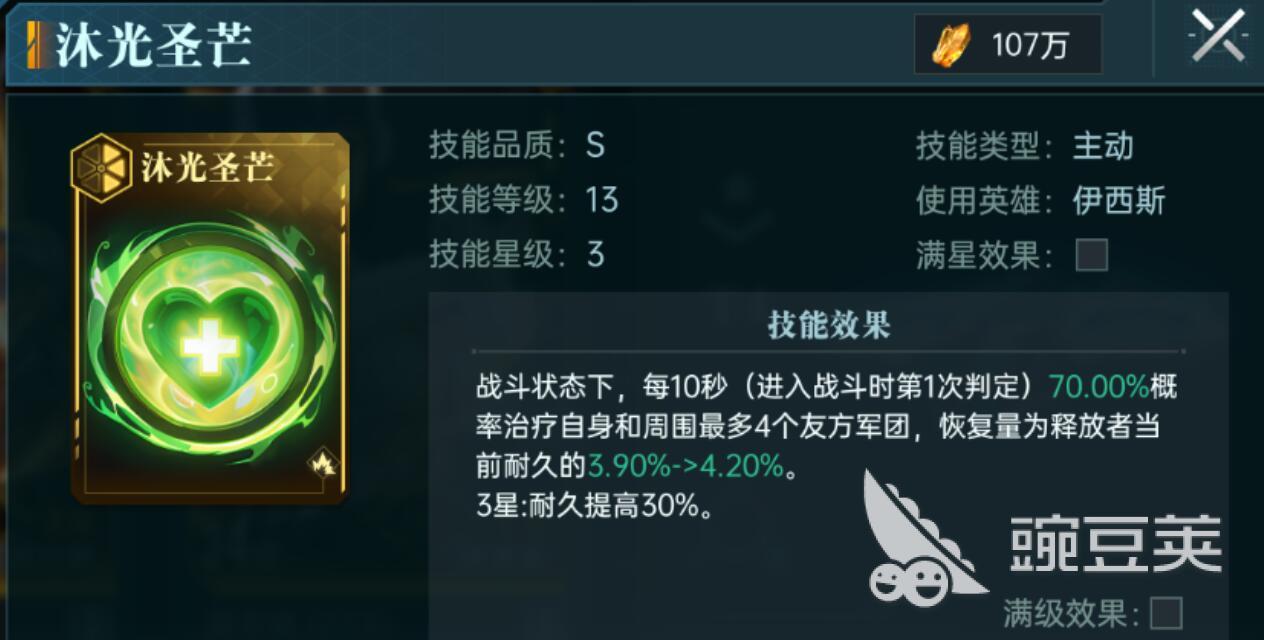Toggle the 满级效果 checkbox
This screenshot has height=640, width=1264.
click(x=1166, y=612)
